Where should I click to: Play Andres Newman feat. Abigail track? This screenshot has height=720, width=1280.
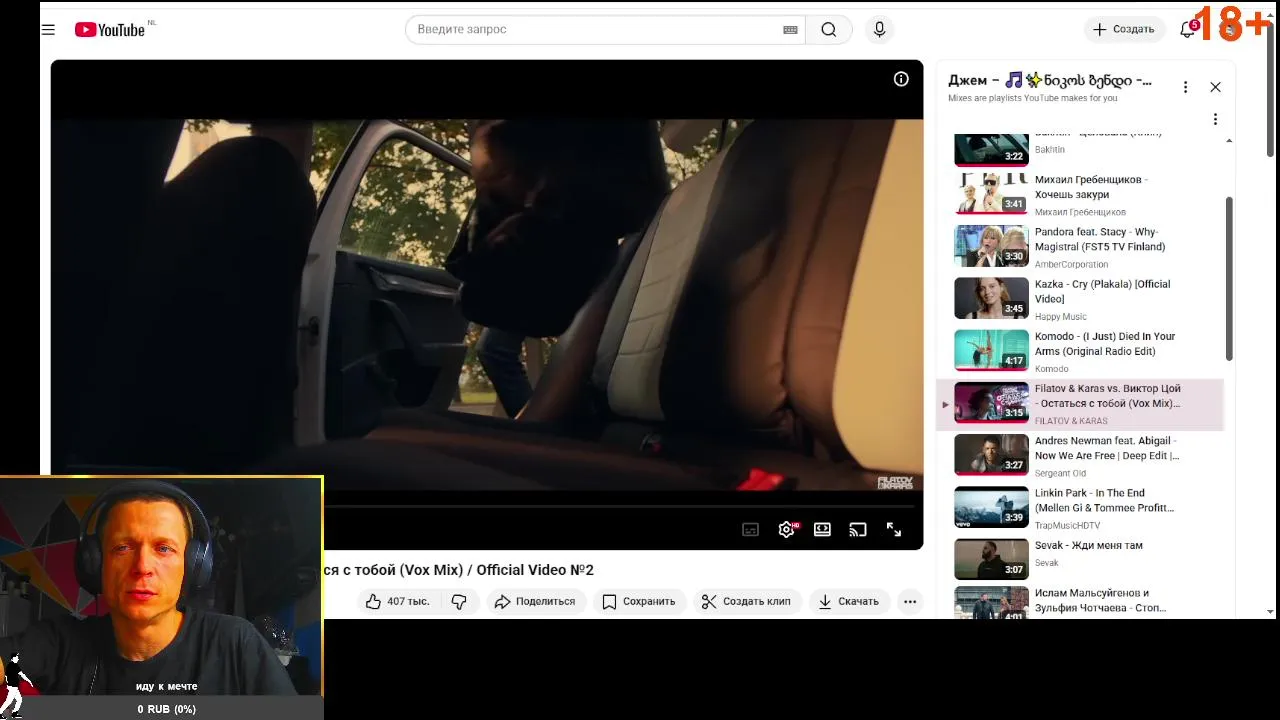(x=1080, y=456)
